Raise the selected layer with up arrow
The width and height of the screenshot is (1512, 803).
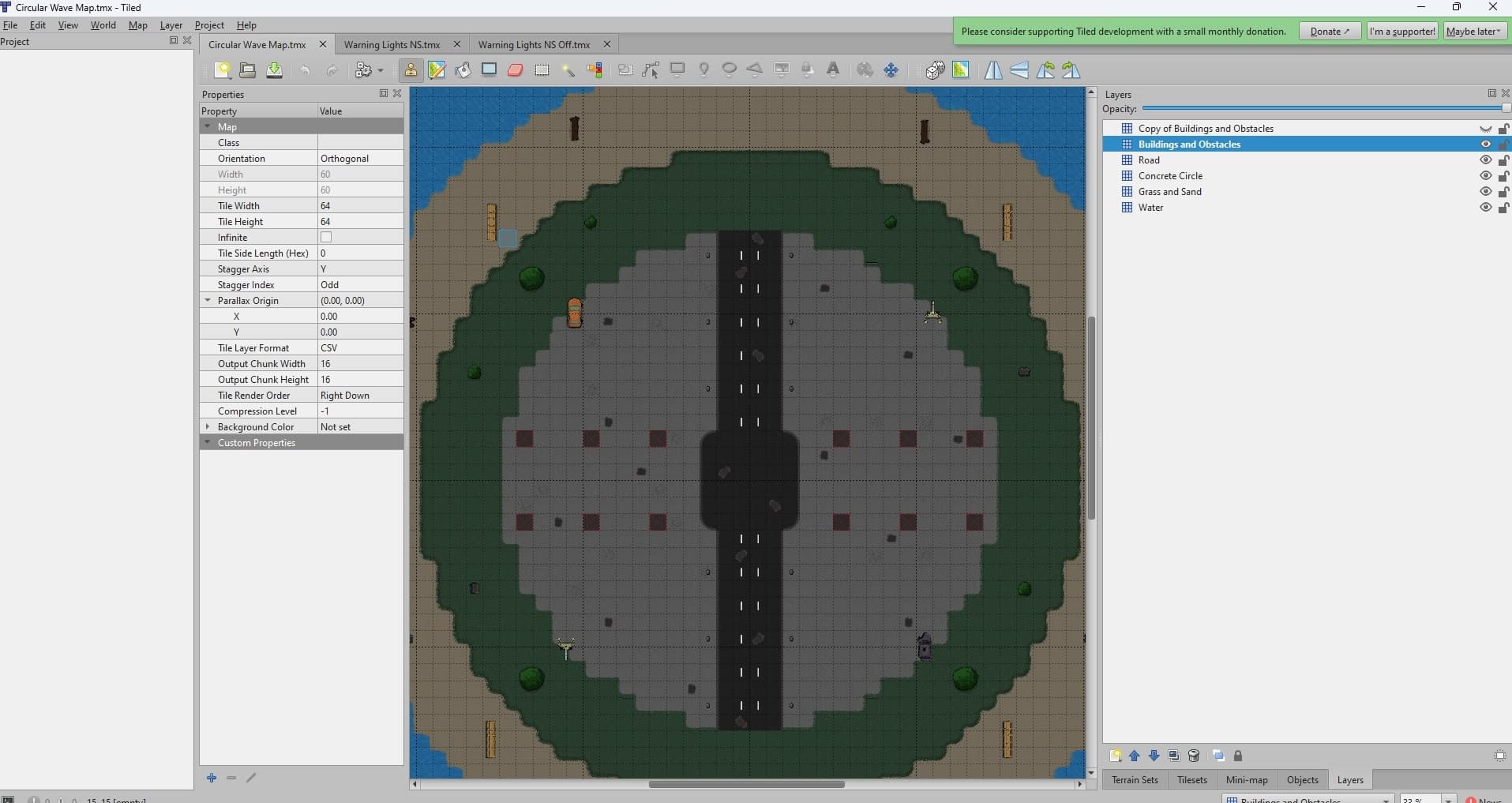(x=1135, y=756)
